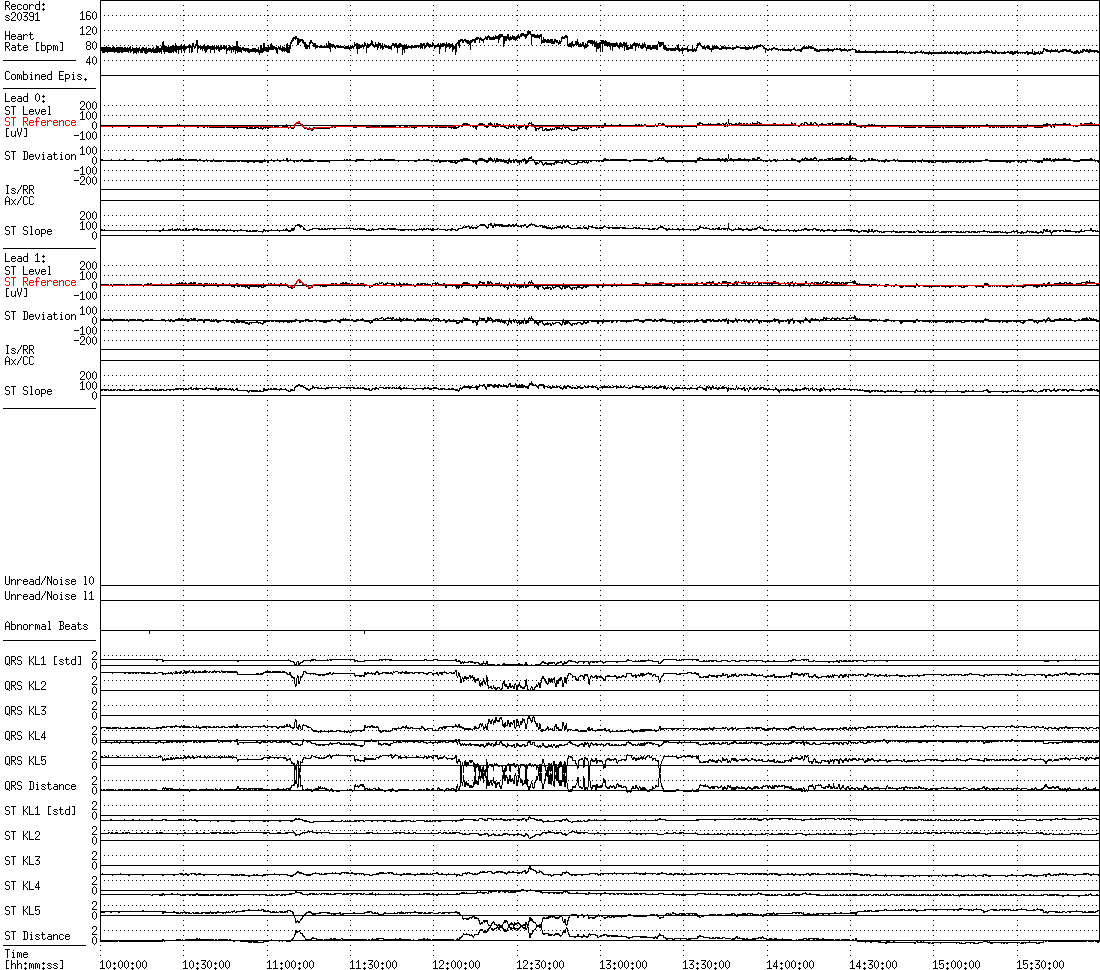Click the Record s20391 label
Viewport: 1100px width, 970px height.
pyautogui.click(x=25, y=11)
